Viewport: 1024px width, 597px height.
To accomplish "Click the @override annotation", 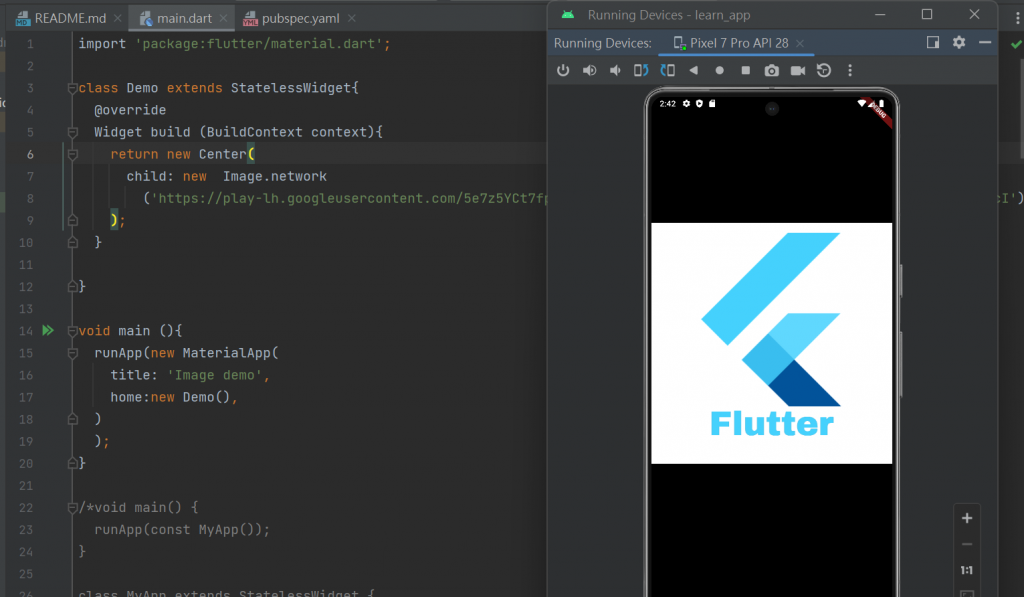I will pyautogui.click(x=130, y=110).
